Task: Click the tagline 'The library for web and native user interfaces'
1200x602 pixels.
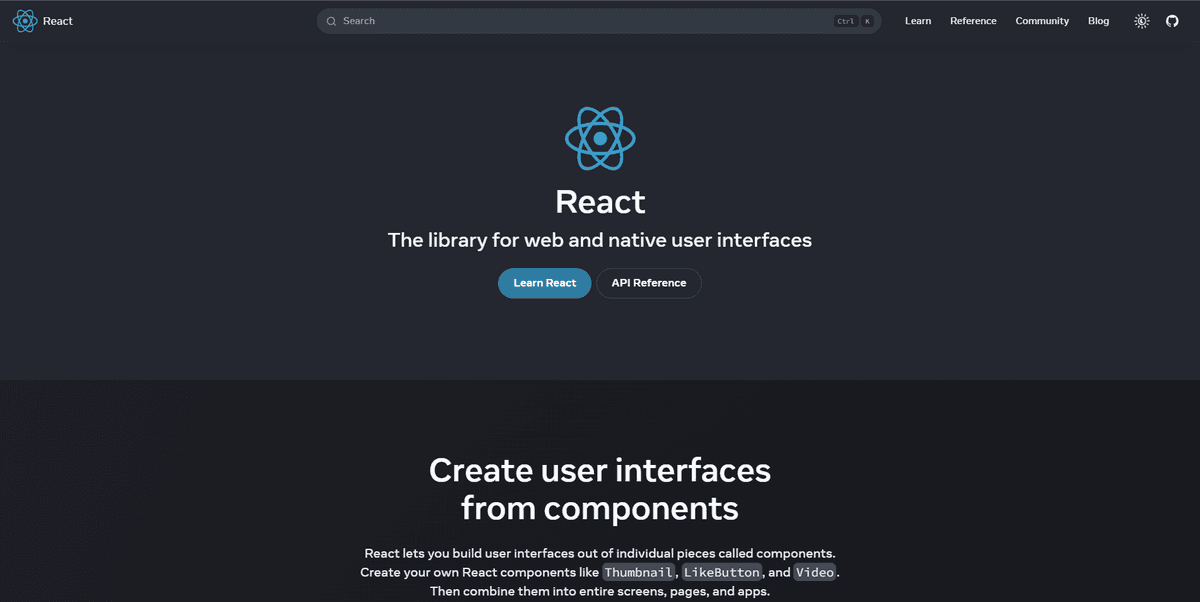Action: tap(600, 240)
